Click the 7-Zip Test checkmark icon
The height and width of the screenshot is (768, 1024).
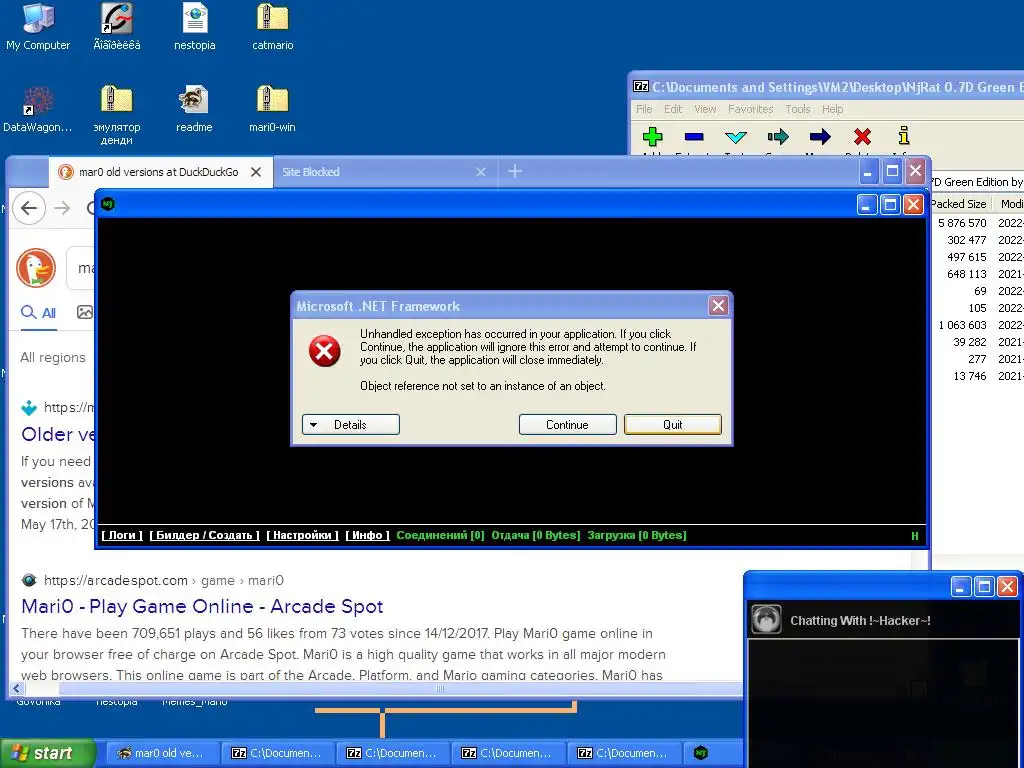(736, 136)
